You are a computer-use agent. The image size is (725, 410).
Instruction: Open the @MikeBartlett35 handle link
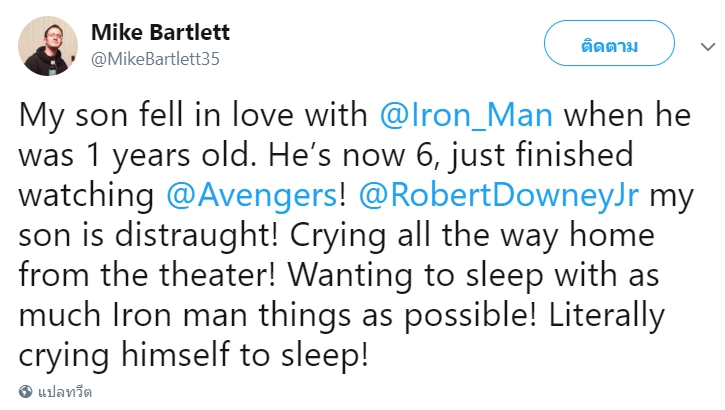[x=155, y=59]
